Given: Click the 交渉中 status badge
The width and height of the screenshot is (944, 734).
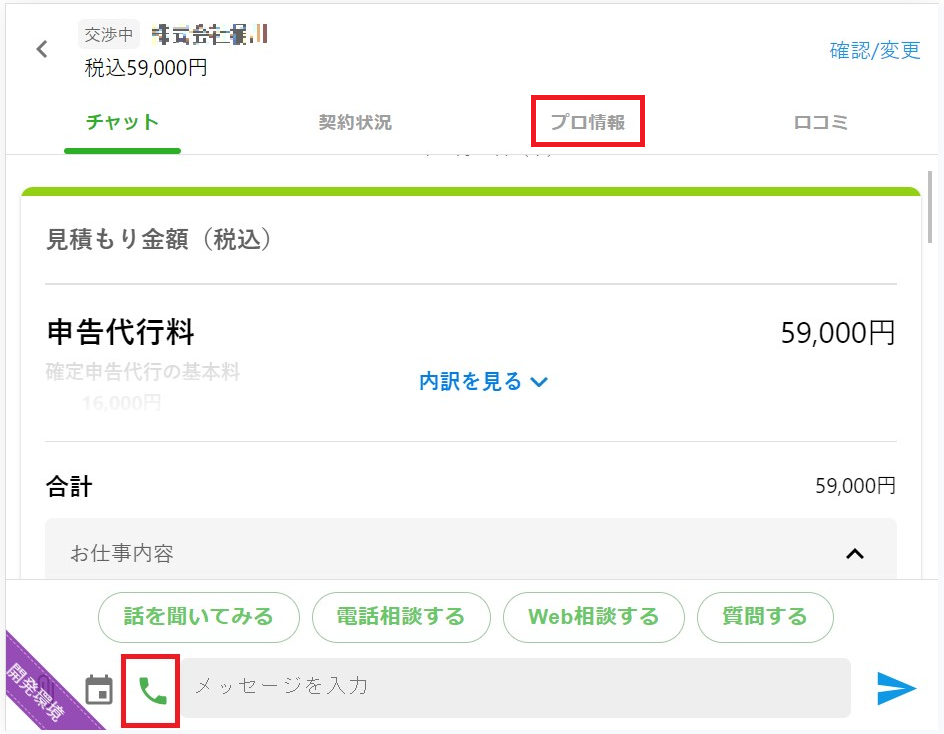Looking at the screenshot, I should [109, 34].
